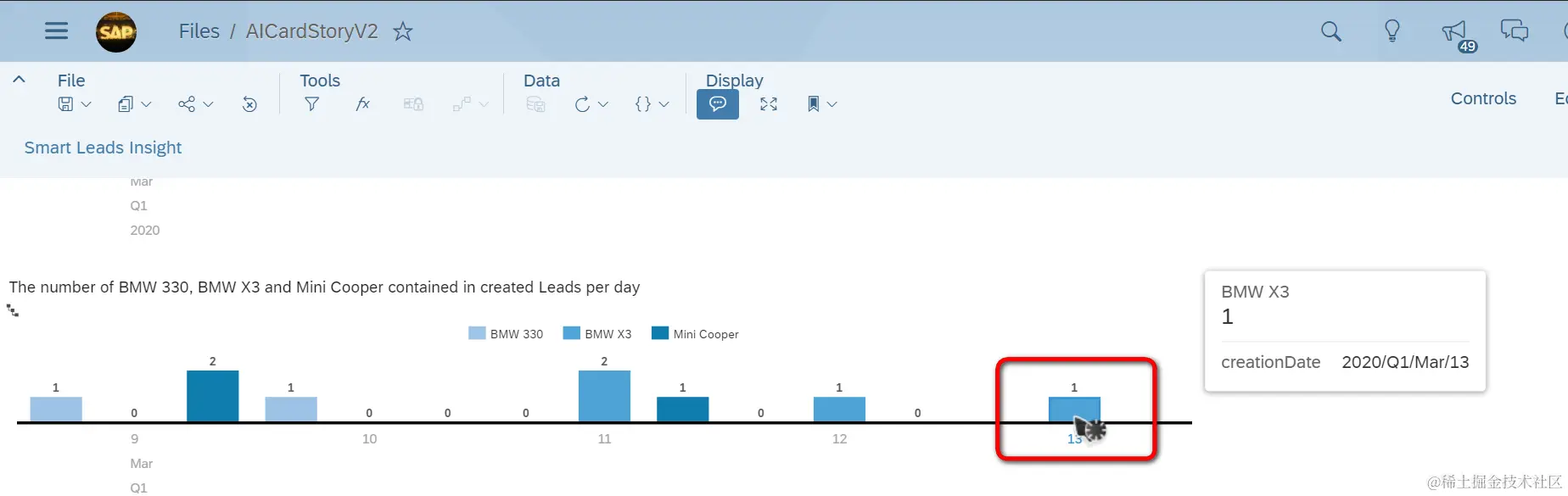Screen dimensions: 1568x496
Task: Click the Reset story icon
Action: (249, 104)
